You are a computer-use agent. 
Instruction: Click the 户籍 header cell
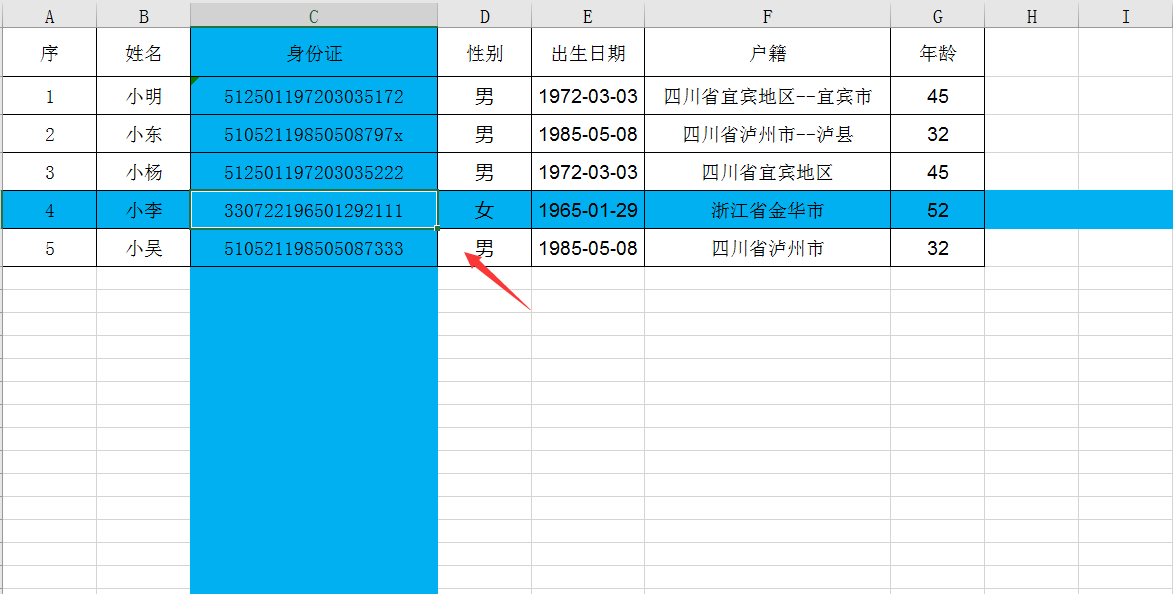(768, 52)
